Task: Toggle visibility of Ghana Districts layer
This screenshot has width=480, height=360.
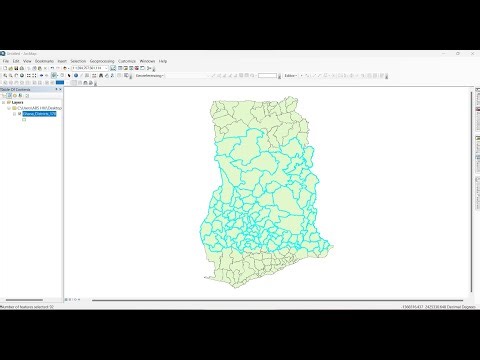Action: point(20,114)
